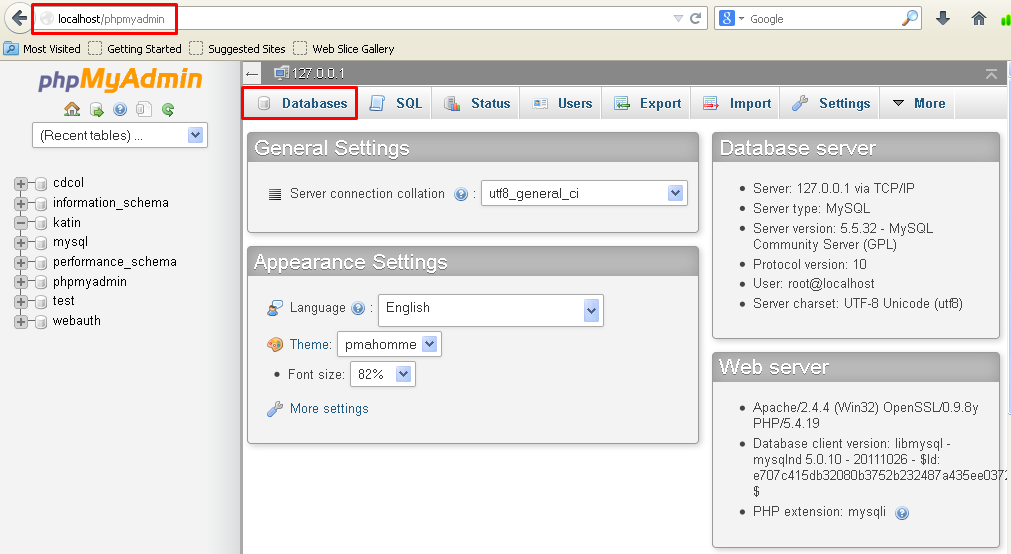Open the Getting Started bookmark
This screenshot has width=1011, height=554.
[x=135, y=49]
